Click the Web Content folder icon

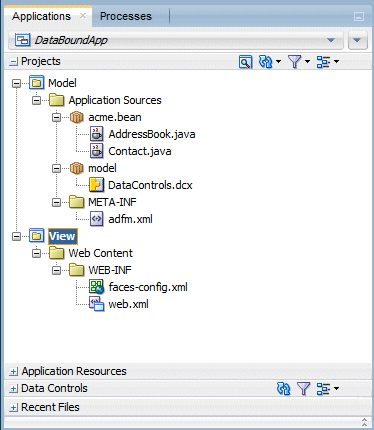click(56, 253)
